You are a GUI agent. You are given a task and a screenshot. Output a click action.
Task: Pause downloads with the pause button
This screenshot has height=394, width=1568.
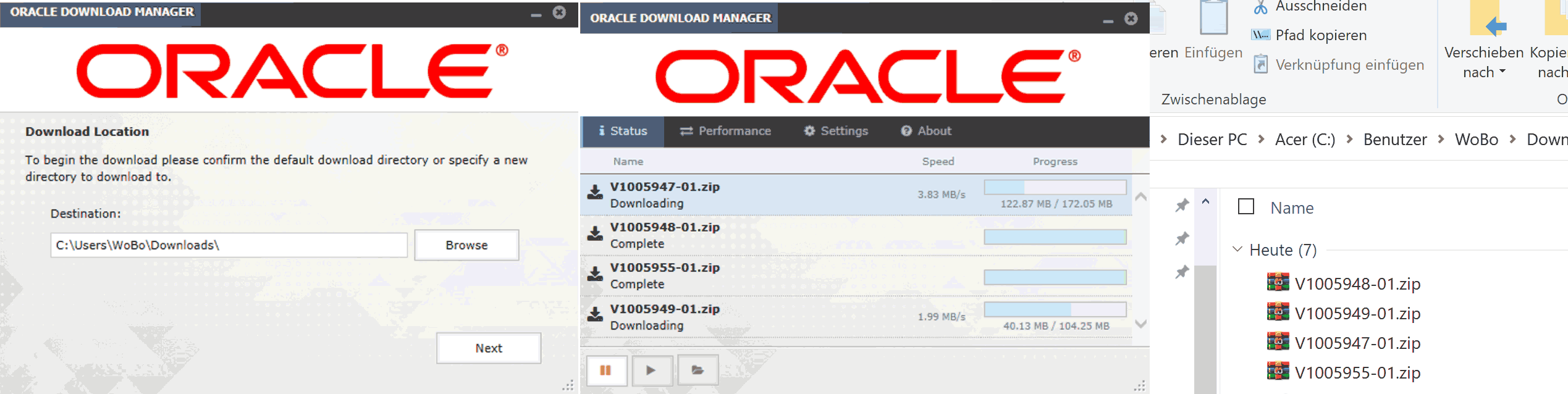(x=605, y=371)
